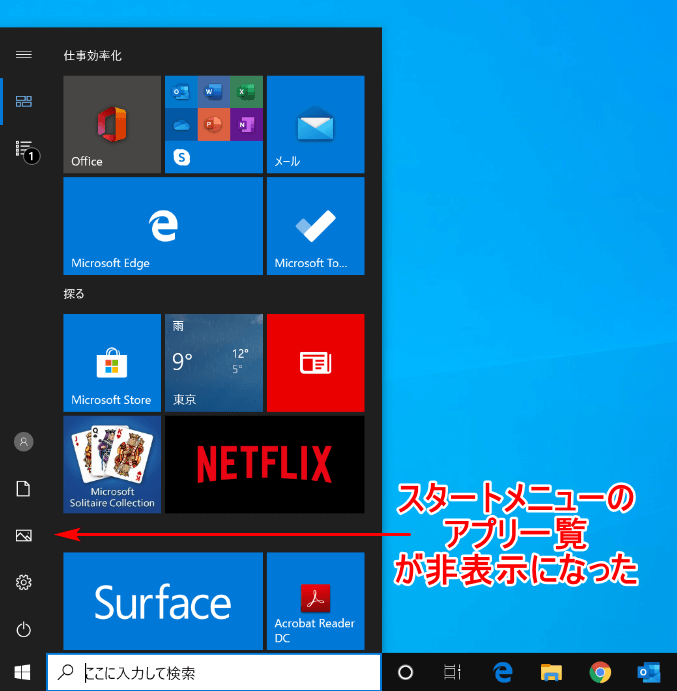Viewport: 677px width, 691px height.
Task: Open OneDrive in the Office folder tile
Action: click(181, 125)
